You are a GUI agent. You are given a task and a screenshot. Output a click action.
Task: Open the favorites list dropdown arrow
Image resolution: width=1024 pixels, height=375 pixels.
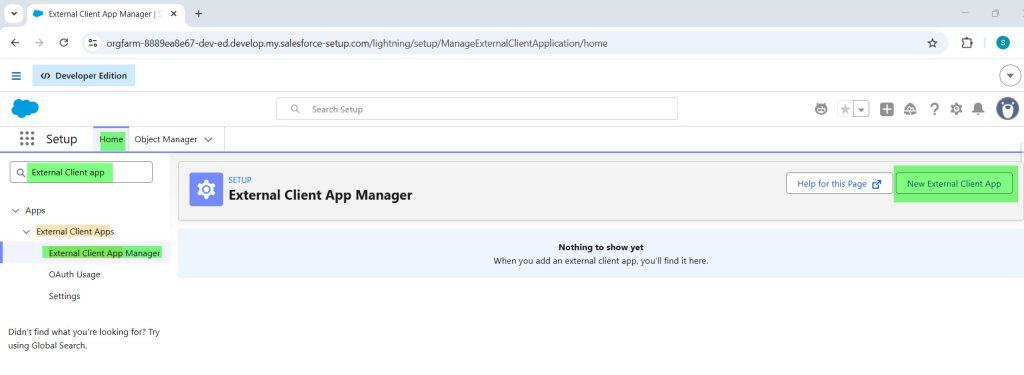[861, 109]
